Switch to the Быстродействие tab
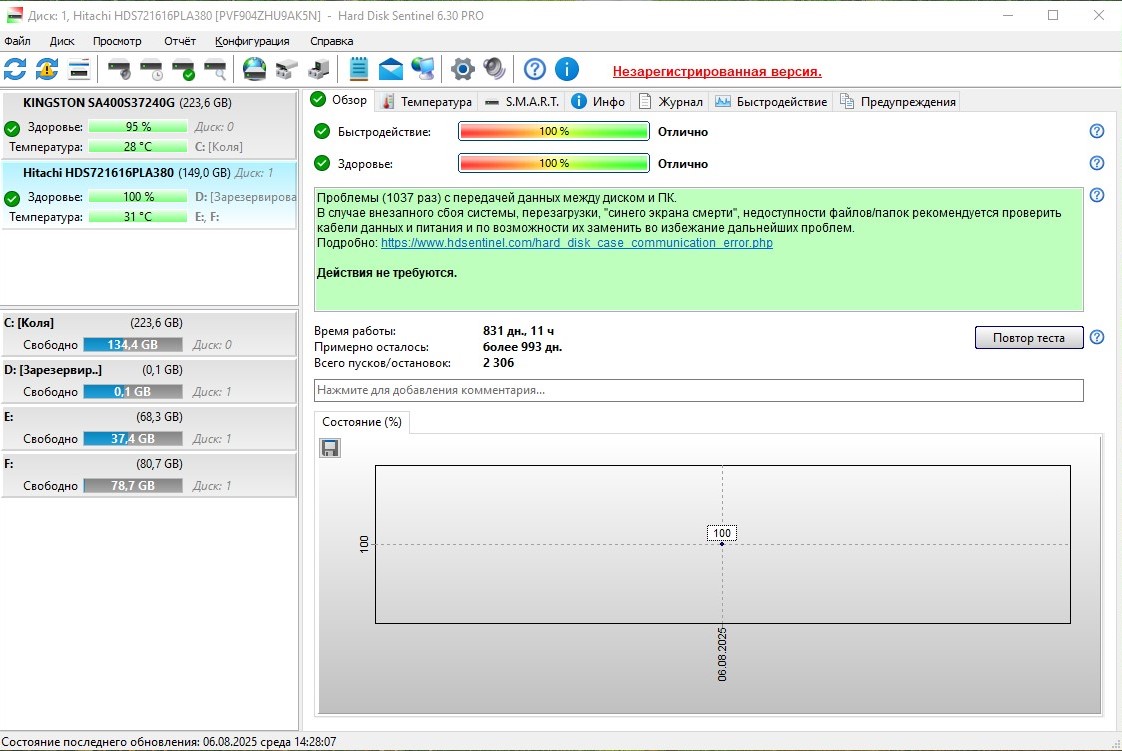Screen dimensions: 1122x751 click(x=771, y=102)
